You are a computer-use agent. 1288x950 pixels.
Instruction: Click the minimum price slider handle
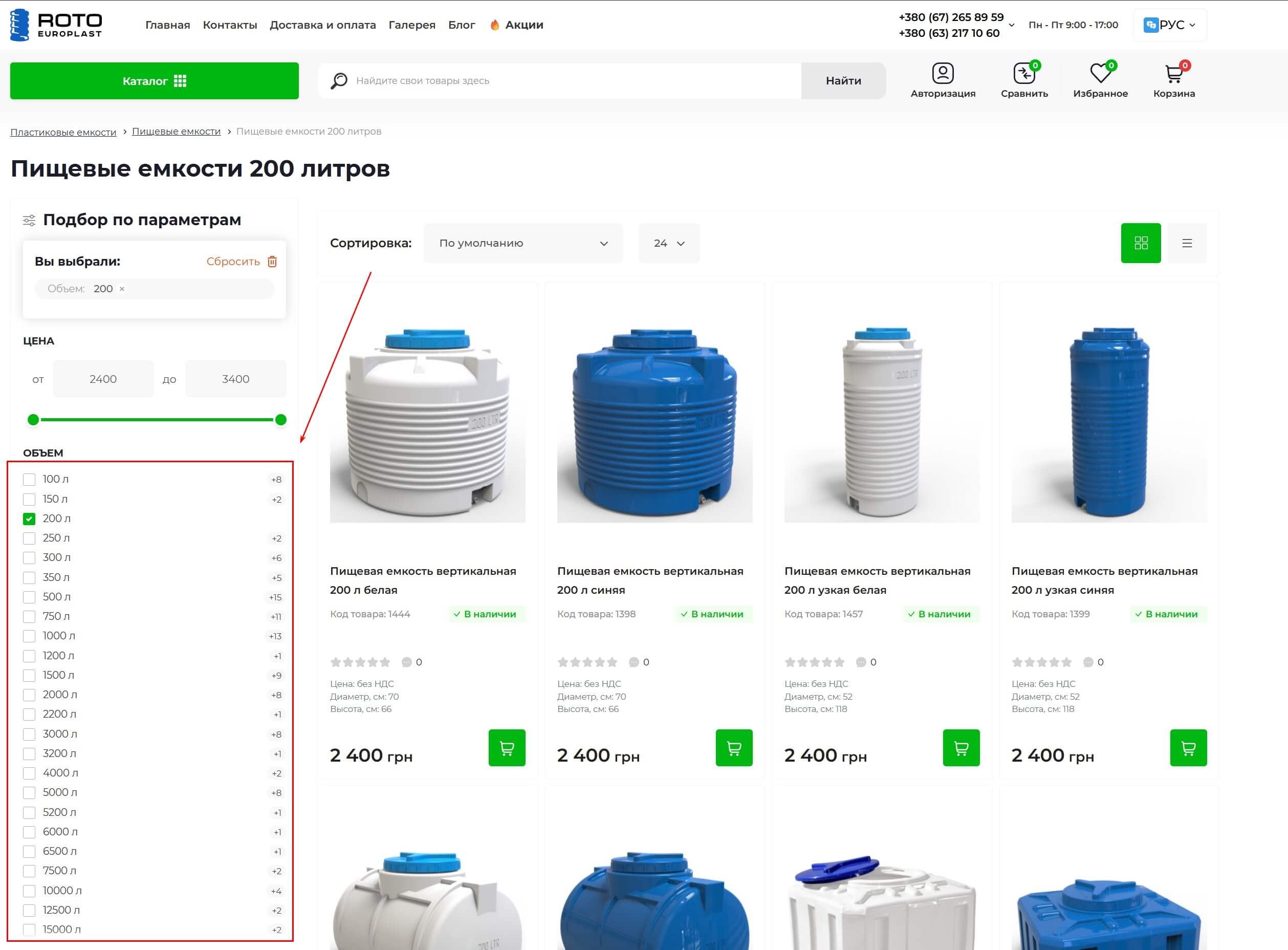[33, 420]
